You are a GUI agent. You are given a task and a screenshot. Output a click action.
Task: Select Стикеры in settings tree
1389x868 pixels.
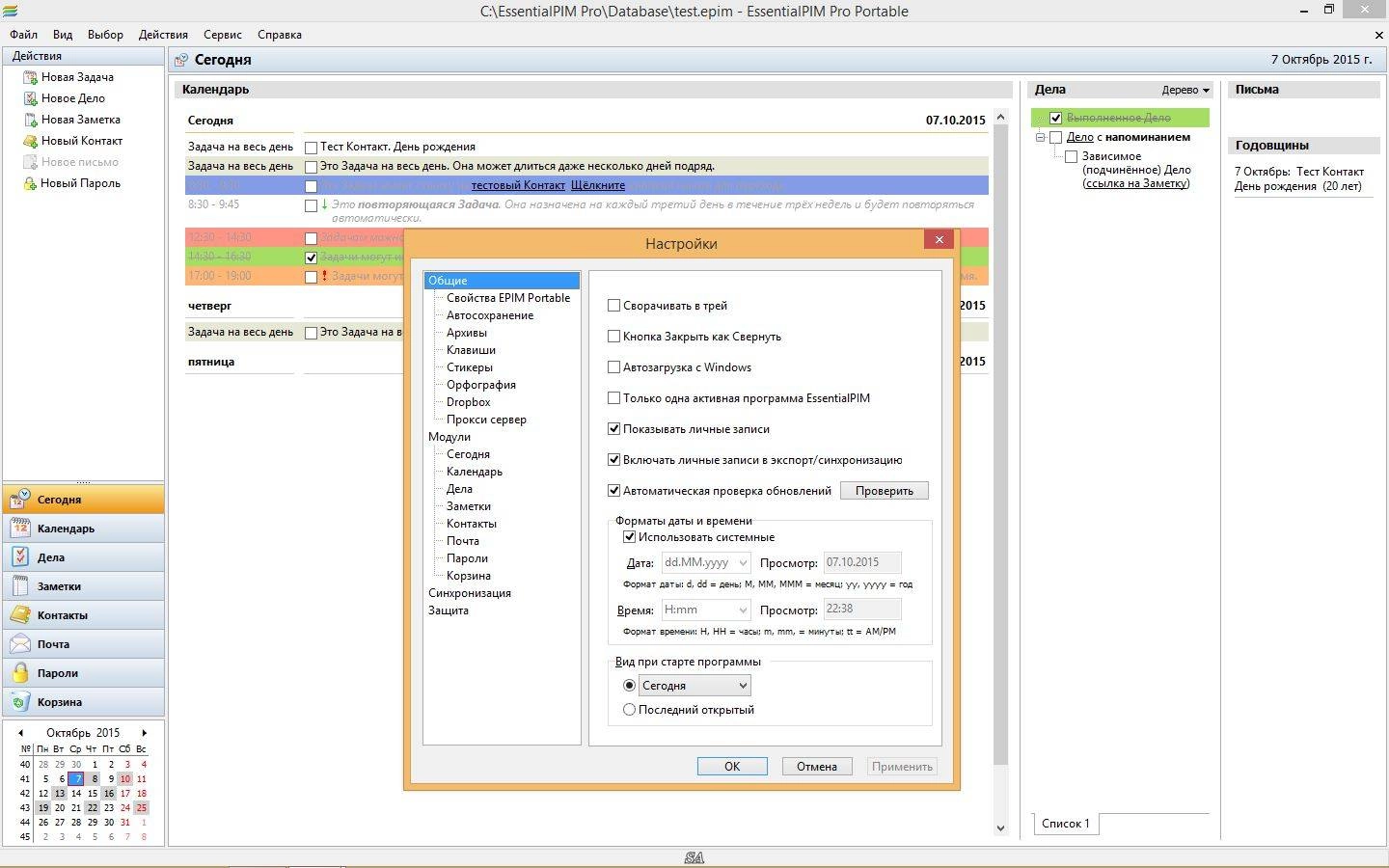pyautogui.click(x=470, y=367)
